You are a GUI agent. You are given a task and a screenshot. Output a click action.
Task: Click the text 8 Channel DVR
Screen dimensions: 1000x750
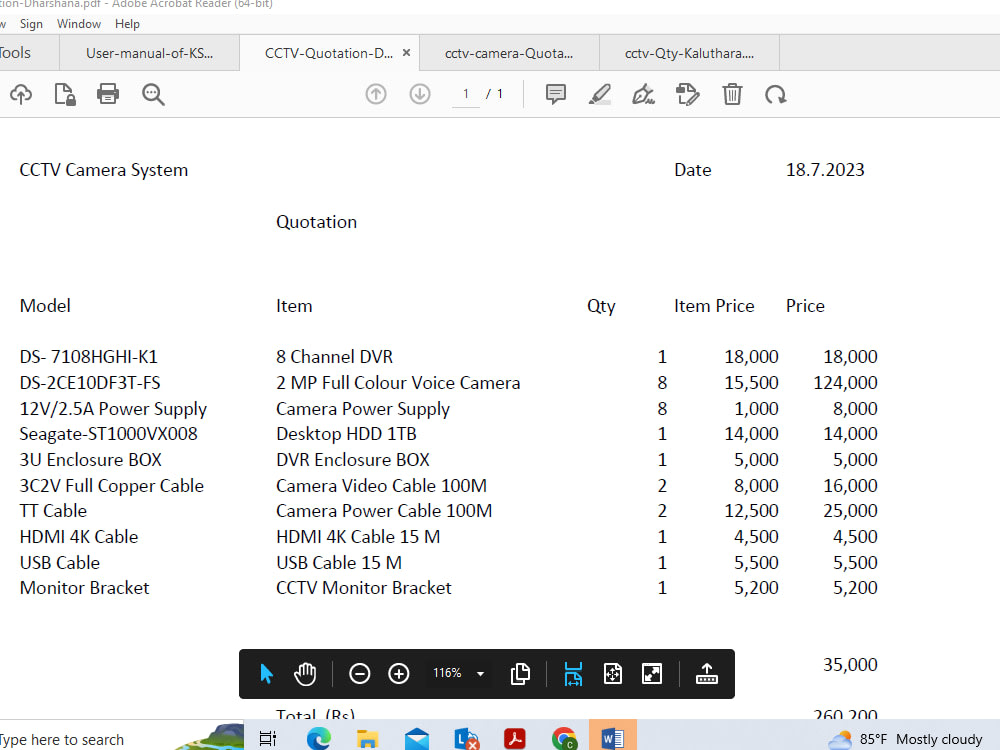pos(334,357)
